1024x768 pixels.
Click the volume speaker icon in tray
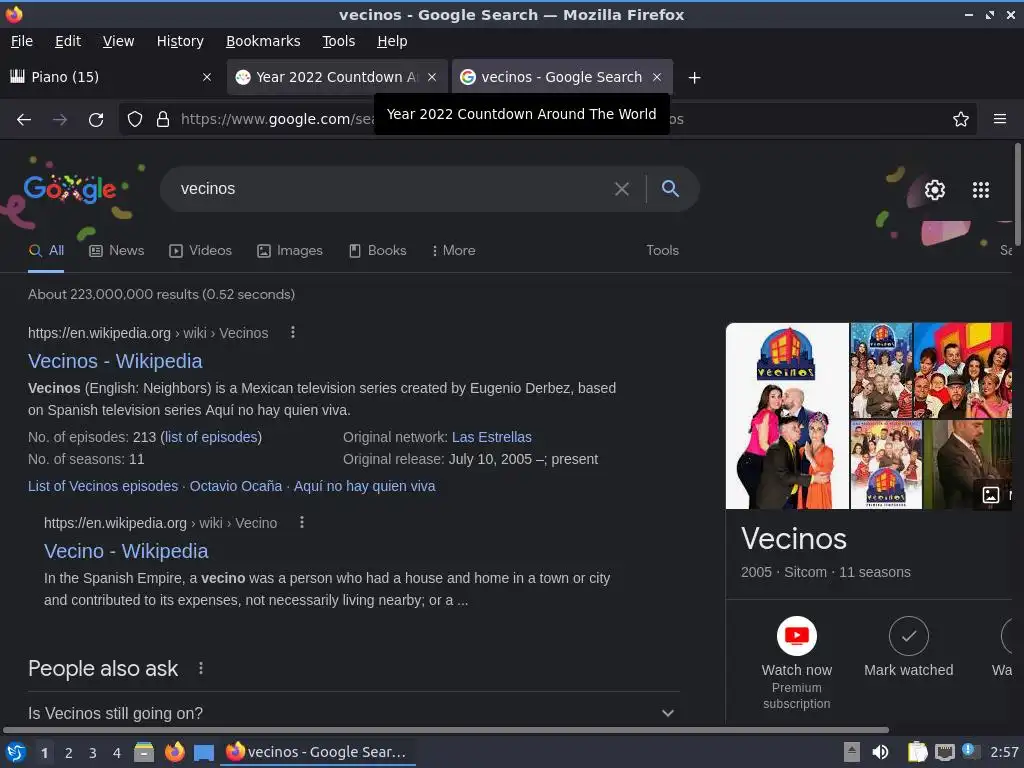tap(880, 752)
